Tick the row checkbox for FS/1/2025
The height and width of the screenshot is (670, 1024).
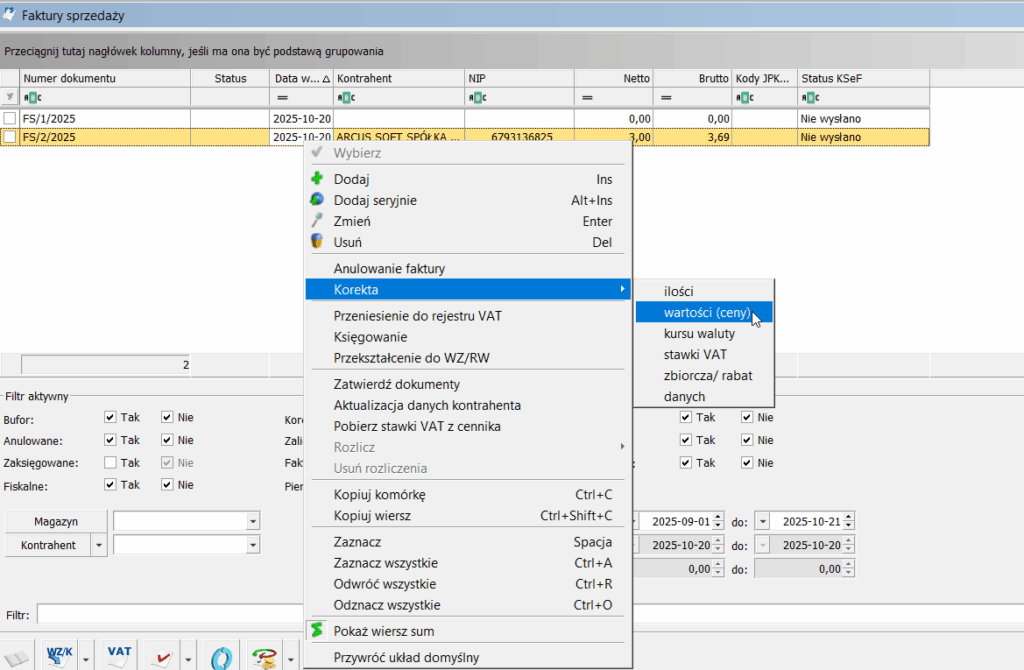pyautogui.click(x=10, y=118)
